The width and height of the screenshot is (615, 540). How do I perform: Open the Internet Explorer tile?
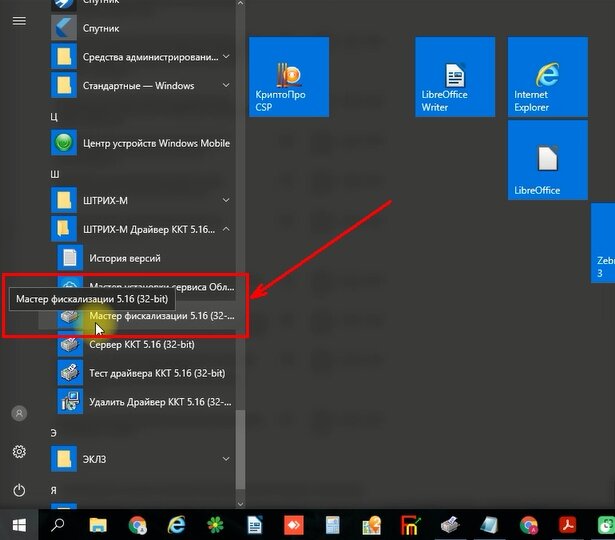(548, 77)
